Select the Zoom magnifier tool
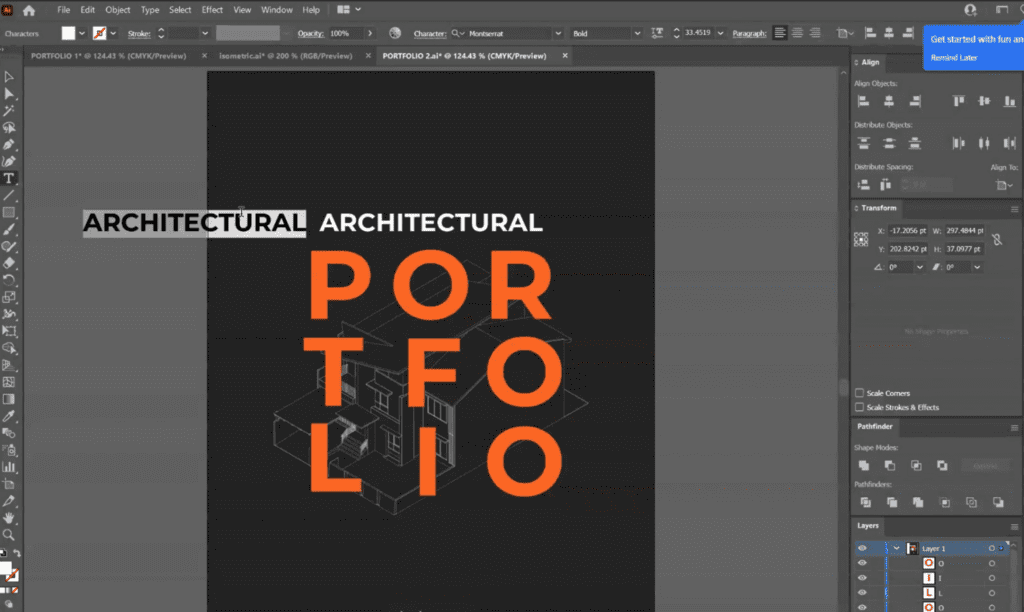 [x=9, y=535]
